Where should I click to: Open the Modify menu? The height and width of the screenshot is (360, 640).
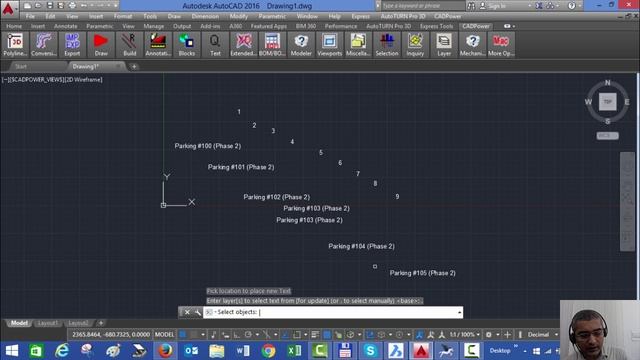pos(238,16)
